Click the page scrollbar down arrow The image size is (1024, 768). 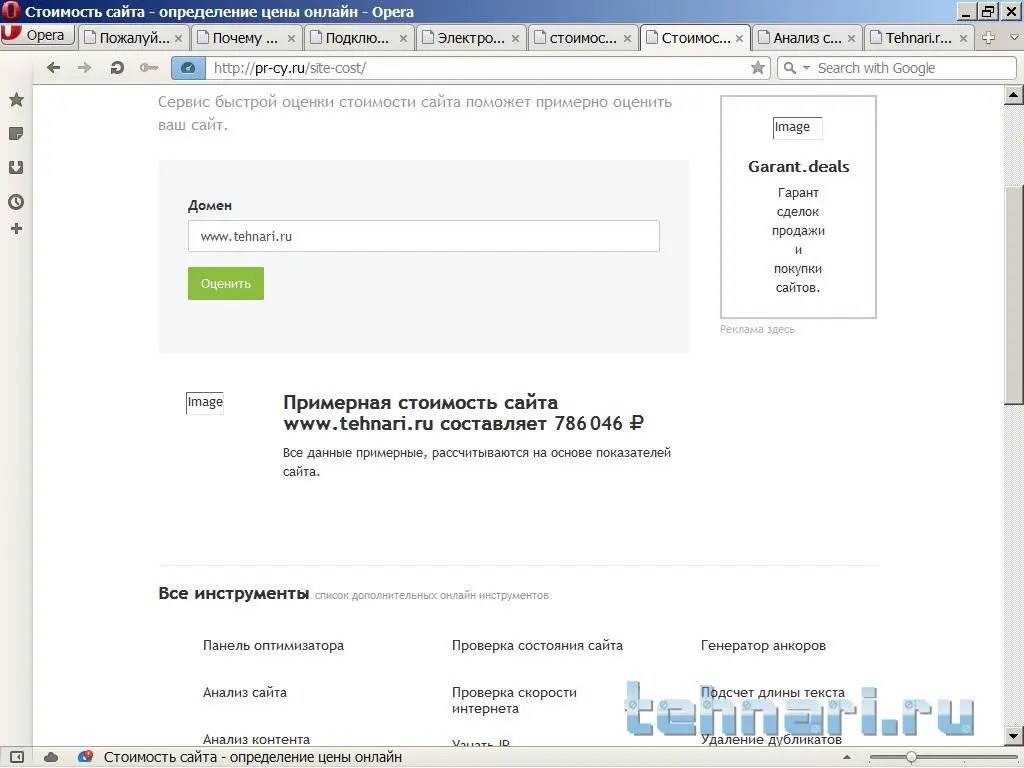[x=1014, y=736]
